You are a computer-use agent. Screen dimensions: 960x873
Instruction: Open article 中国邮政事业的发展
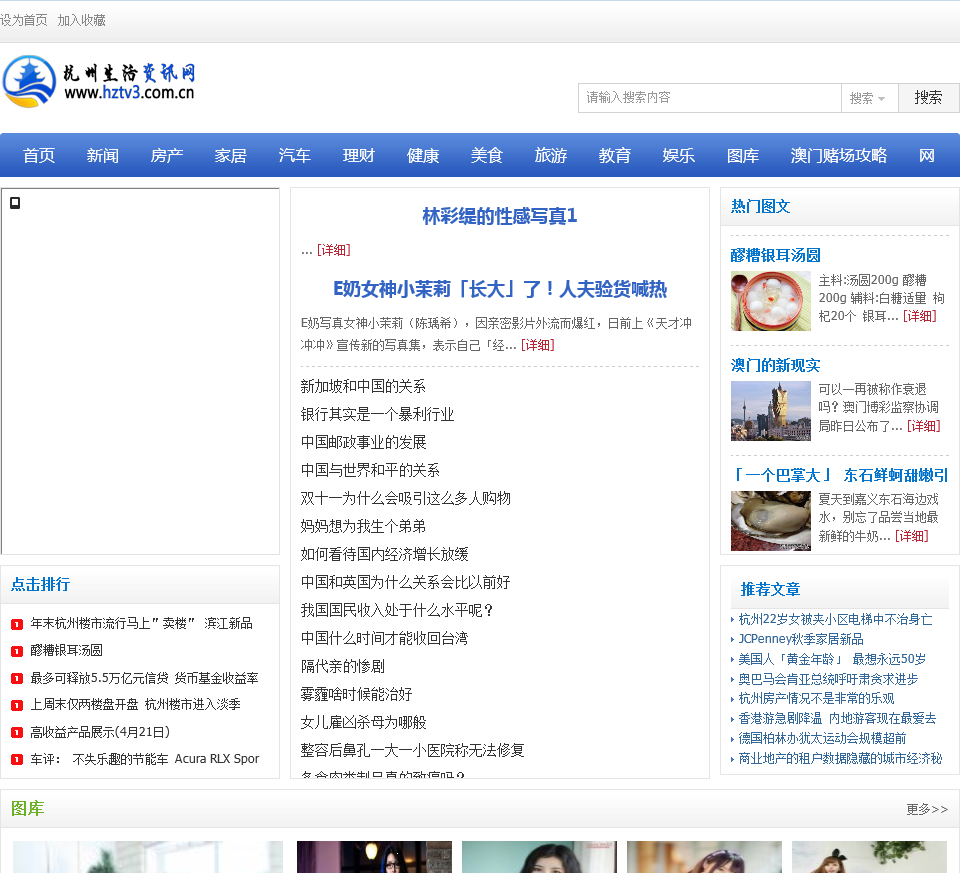(x=364, y=443)
